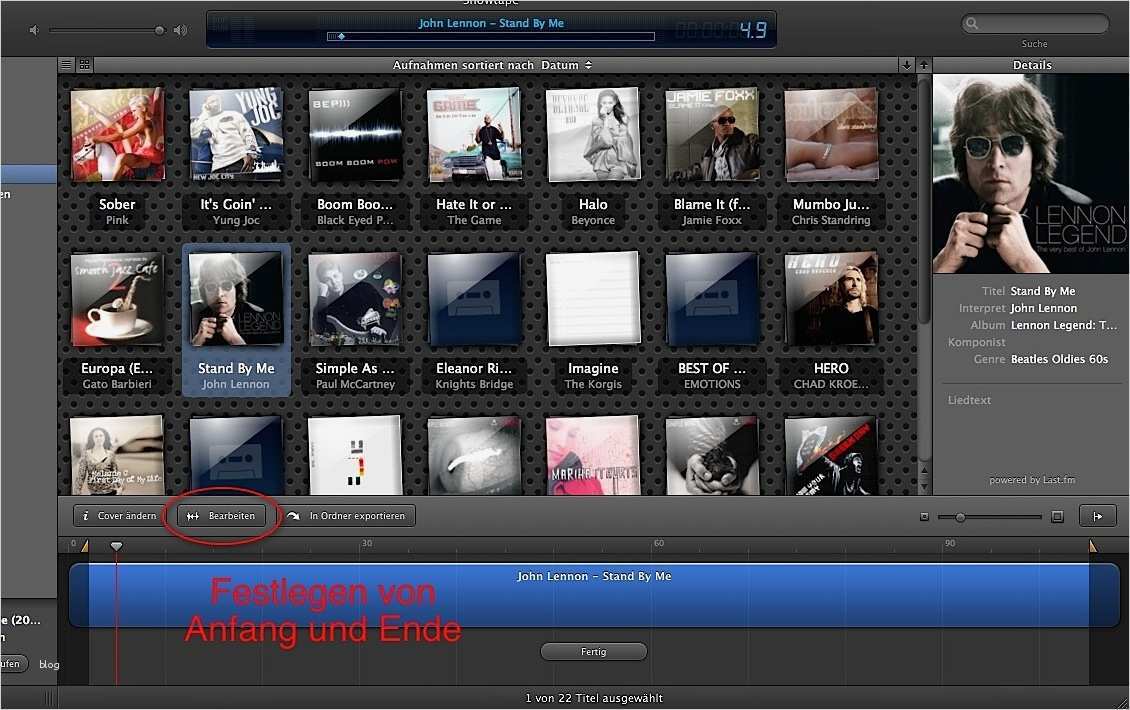
Task: Click the small thumbnail size icon
Action: [x=925, y=517]
